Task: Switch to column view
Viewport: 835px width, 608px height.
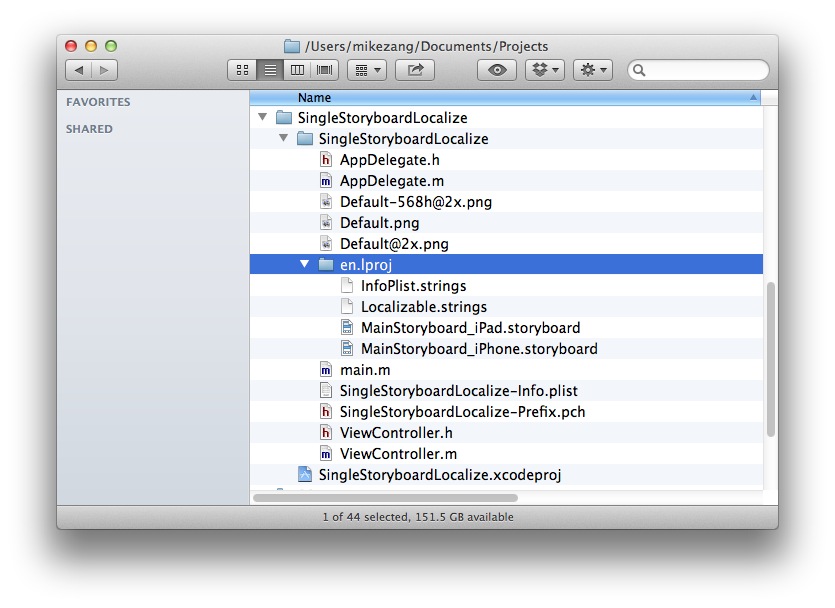Action: (298, 70)
